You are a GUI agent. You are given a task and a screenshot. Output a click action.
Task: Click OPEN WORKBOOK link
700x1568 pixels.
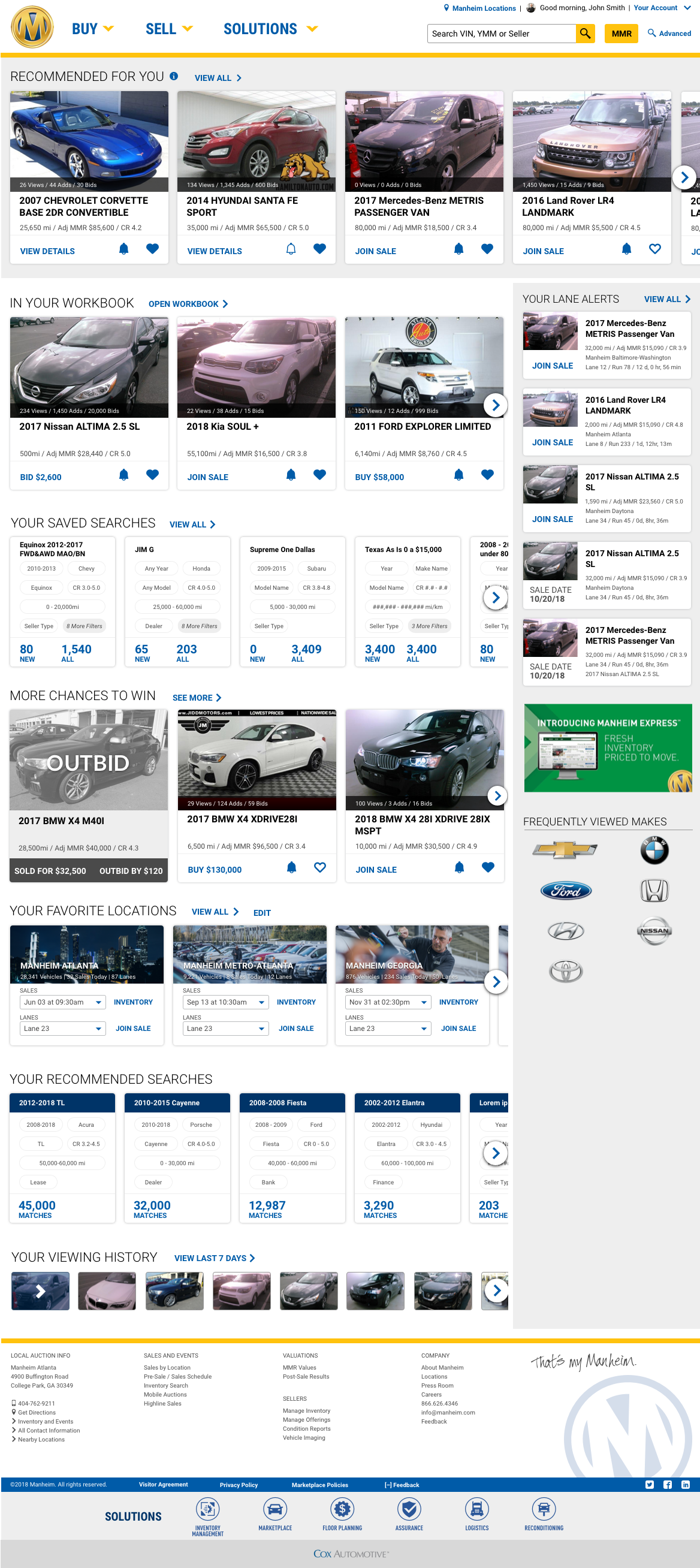pyautogui.click(x=188, y=304)
